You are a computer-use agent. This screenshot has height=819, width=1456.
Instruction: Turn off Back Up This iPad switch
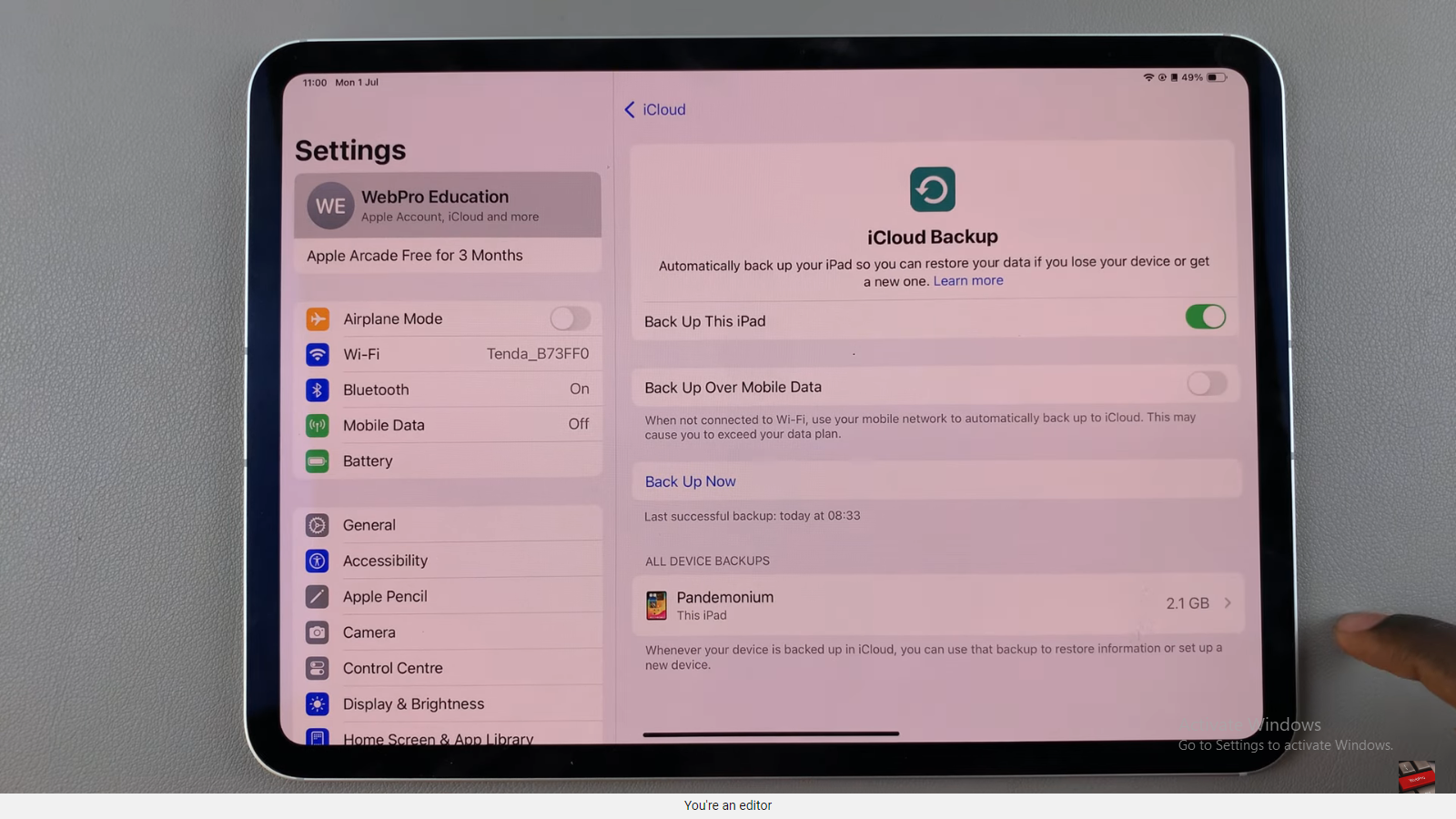point(1206,317)
